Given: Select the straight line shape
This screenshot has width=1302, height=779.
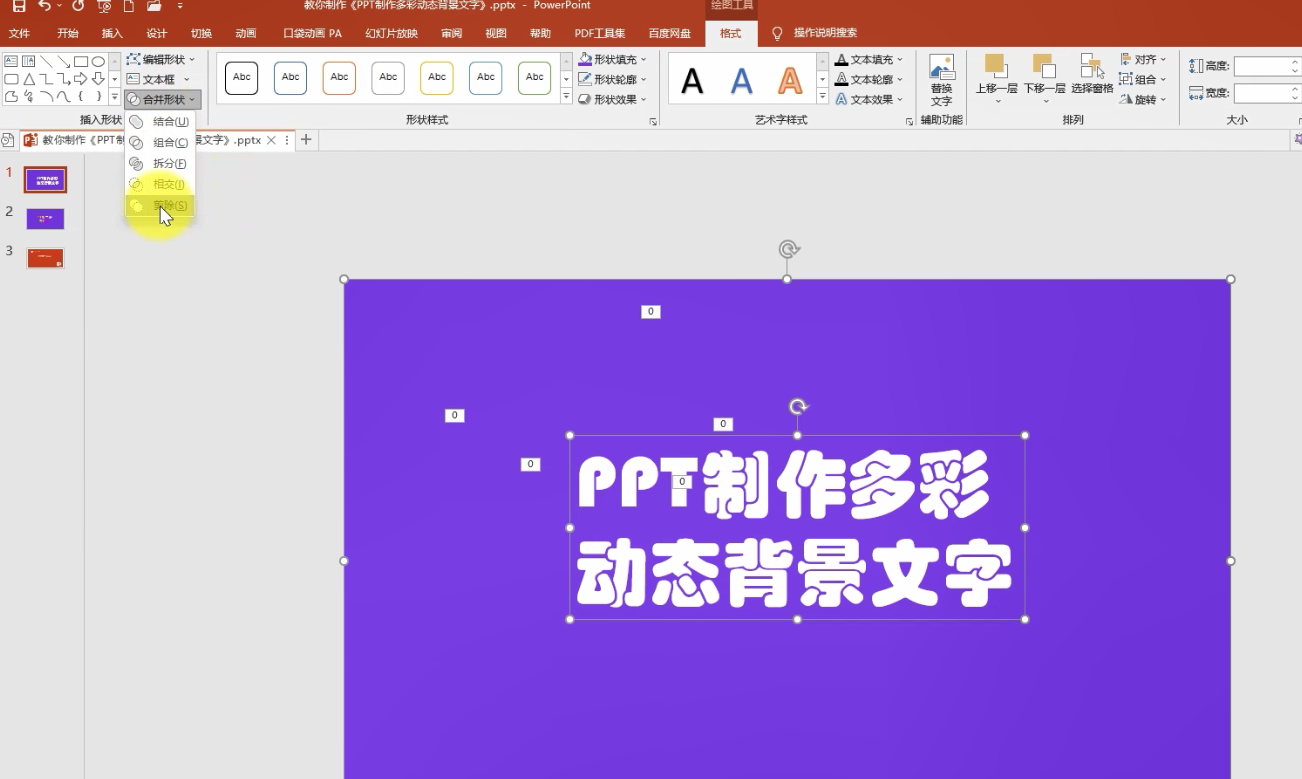Looking at the screenshot, I should (46, 61).
